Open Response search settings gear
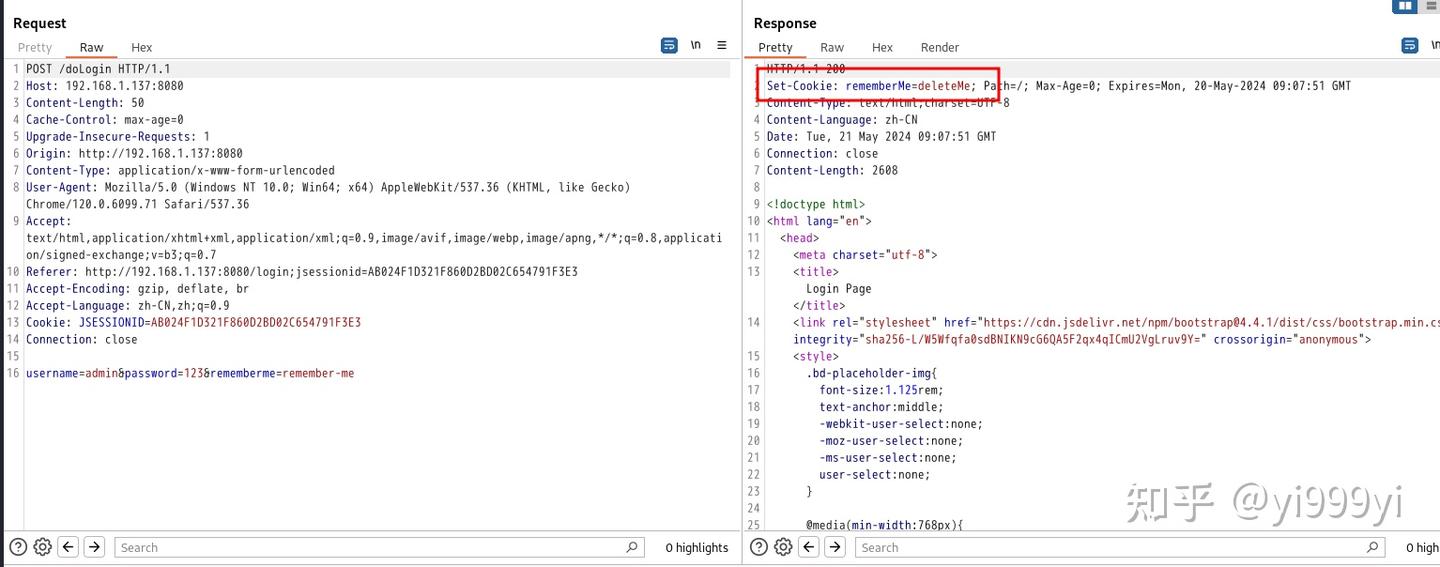 (x=783, y=547)
